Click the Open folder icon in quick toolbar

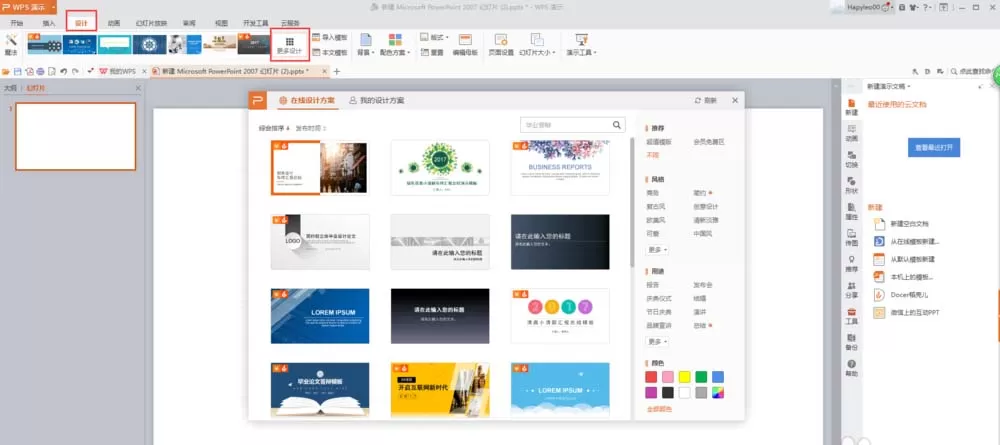point(6,71)
